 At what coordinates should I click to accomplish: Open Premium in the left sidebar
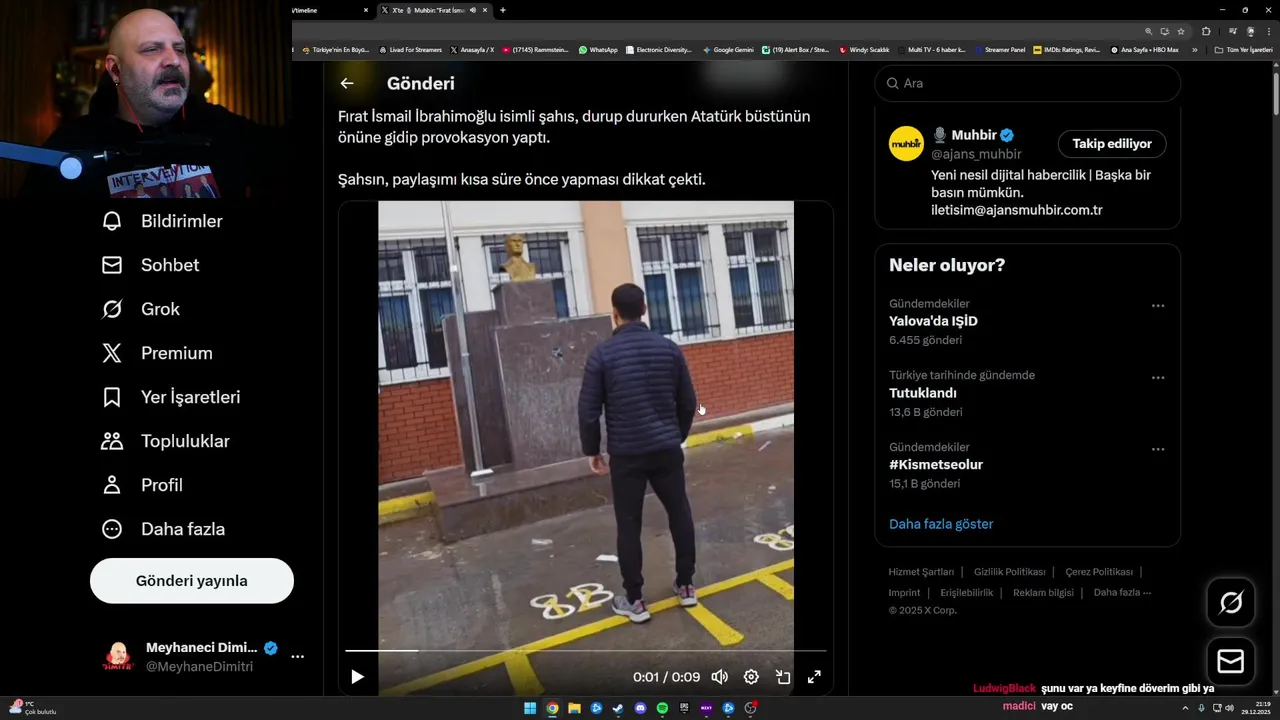[x=157, y=353]
